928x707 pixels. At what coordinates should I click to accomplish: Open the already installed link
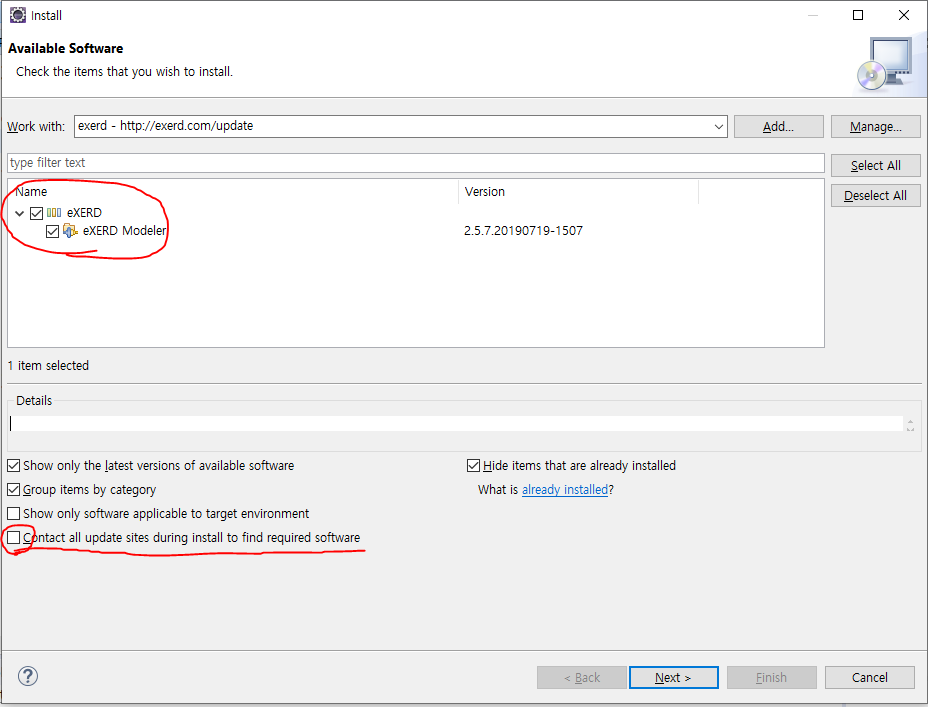click(x=565, y=490)
